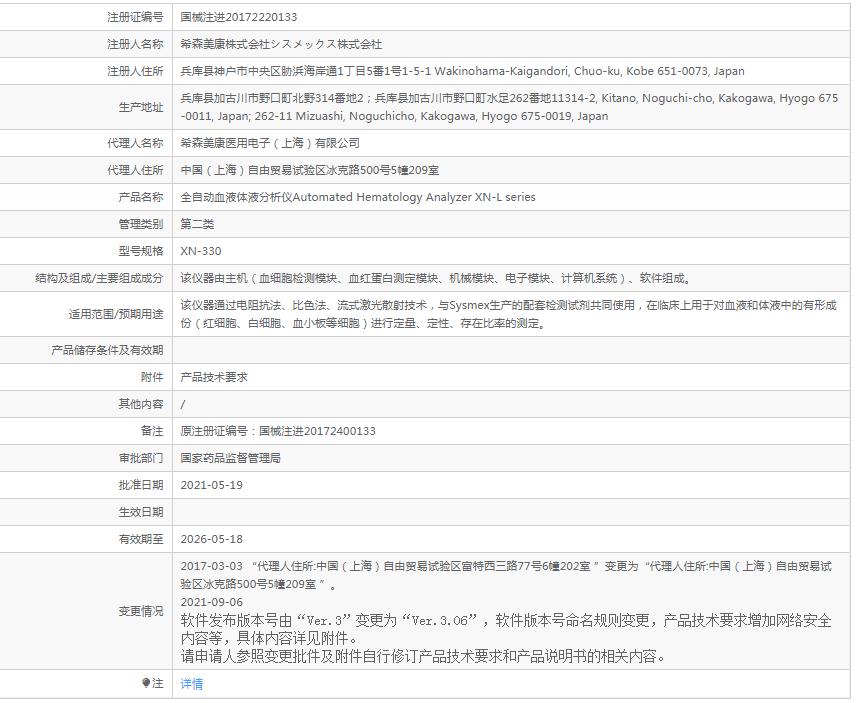Select product name Automated Hematology Analyzer XN-L series
The height and width of the screenshot is (703, 856).
tap(358, 197)
